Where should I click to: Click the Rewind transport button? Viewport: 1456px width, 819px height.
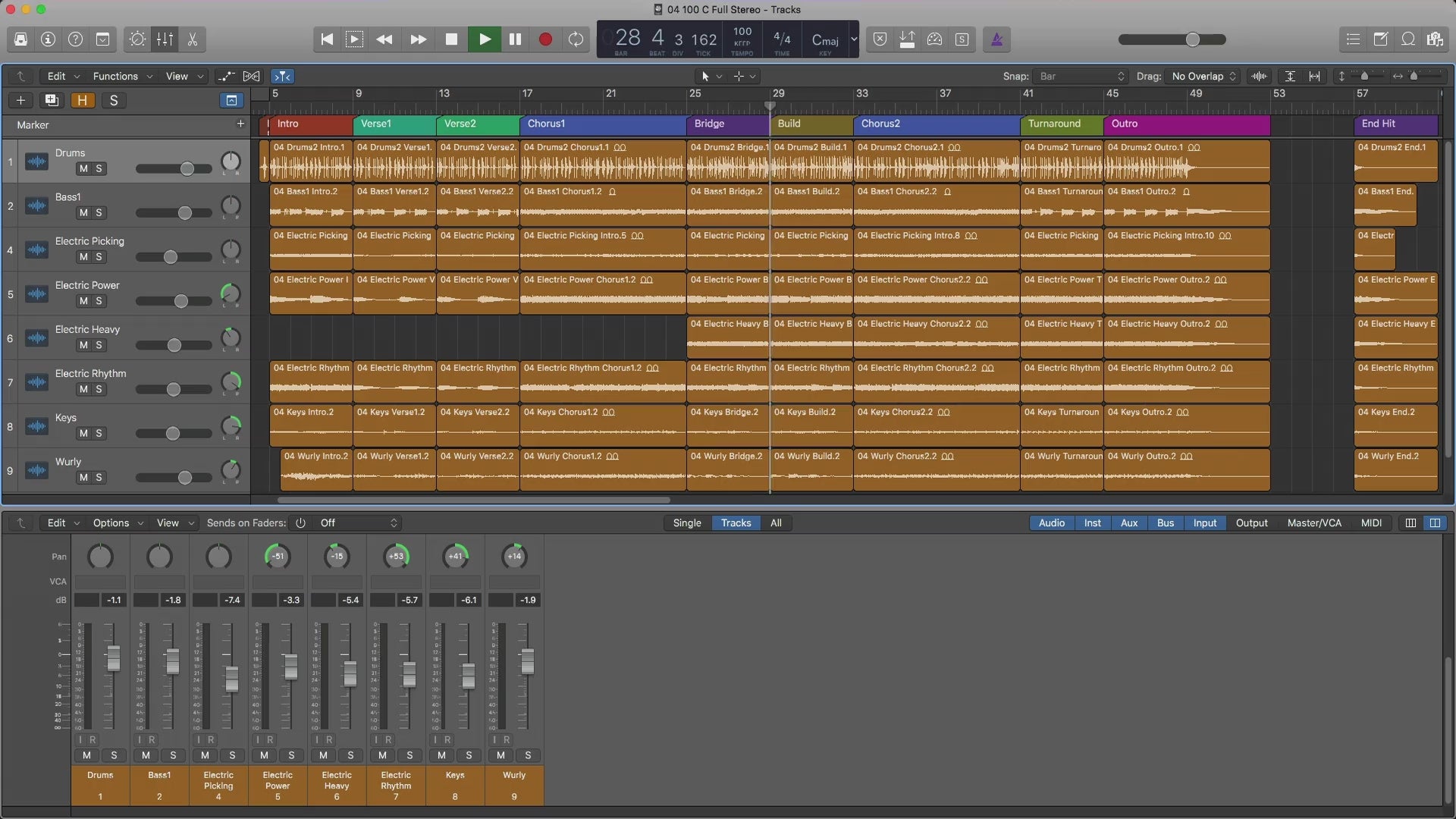click(384, 39)
